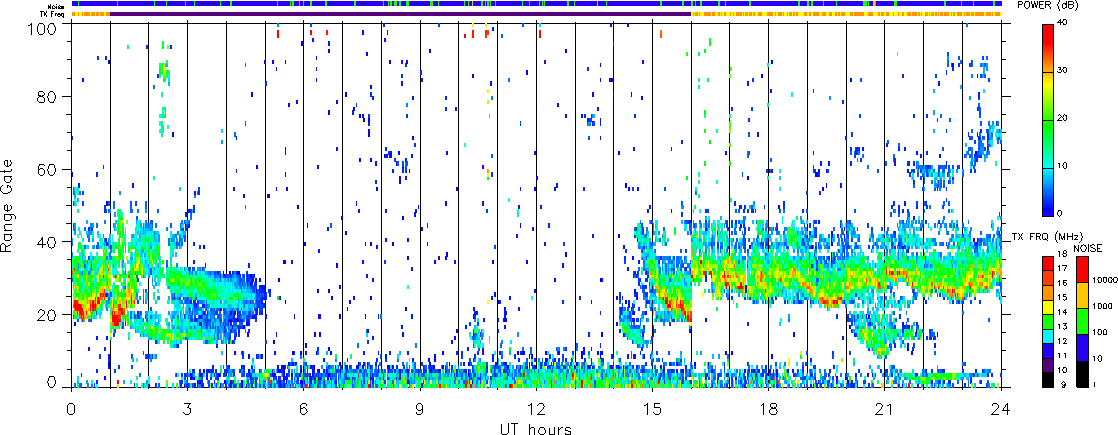This screenshot has width=1118, height=435.
Task: Click the 24 tick label on the UT hours axis
Action: click(x=1000, y=410)
